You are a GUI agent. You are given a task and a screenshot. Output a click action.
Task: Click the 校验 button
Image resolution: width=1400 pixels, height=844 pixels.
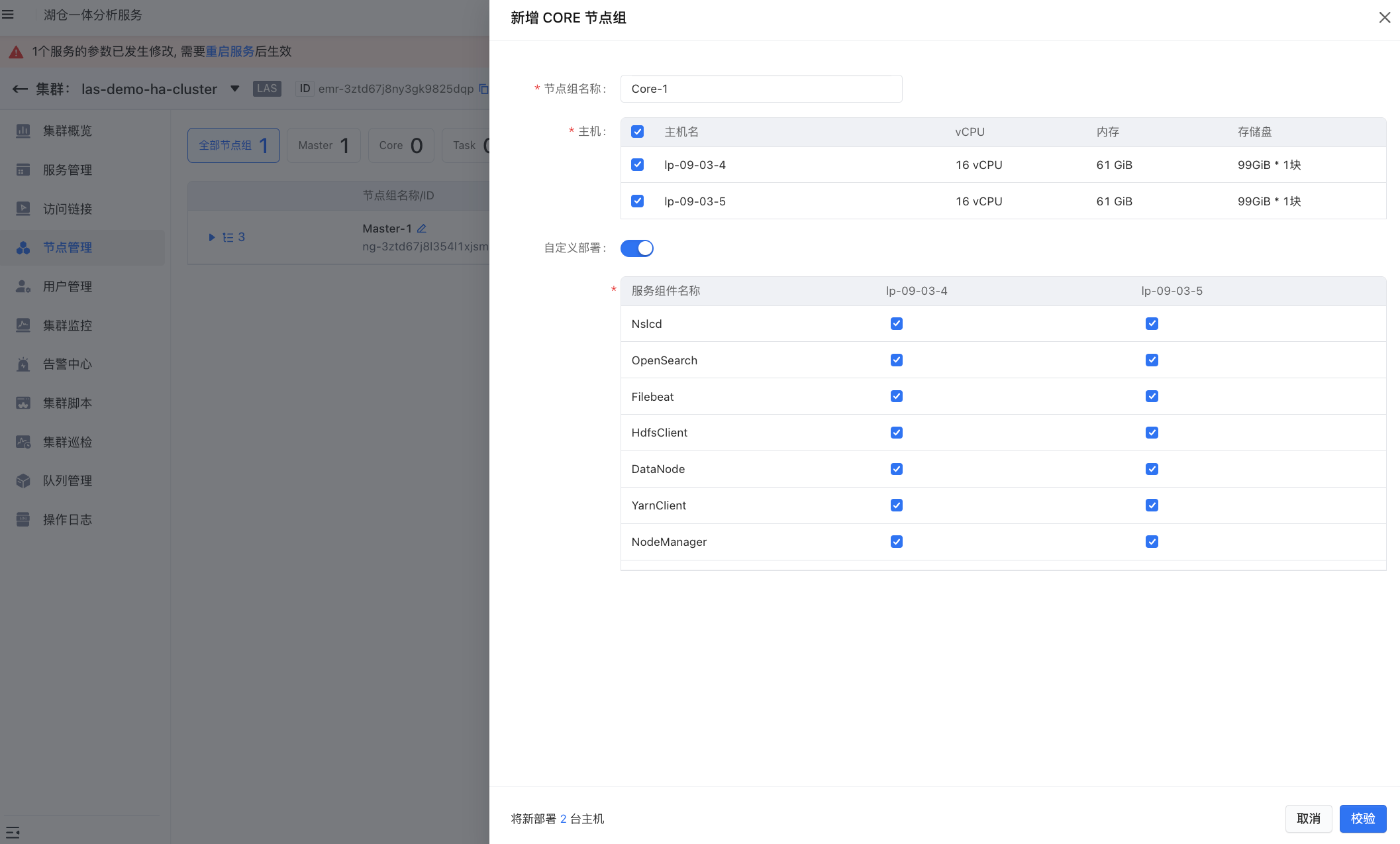click(1363, 819)
